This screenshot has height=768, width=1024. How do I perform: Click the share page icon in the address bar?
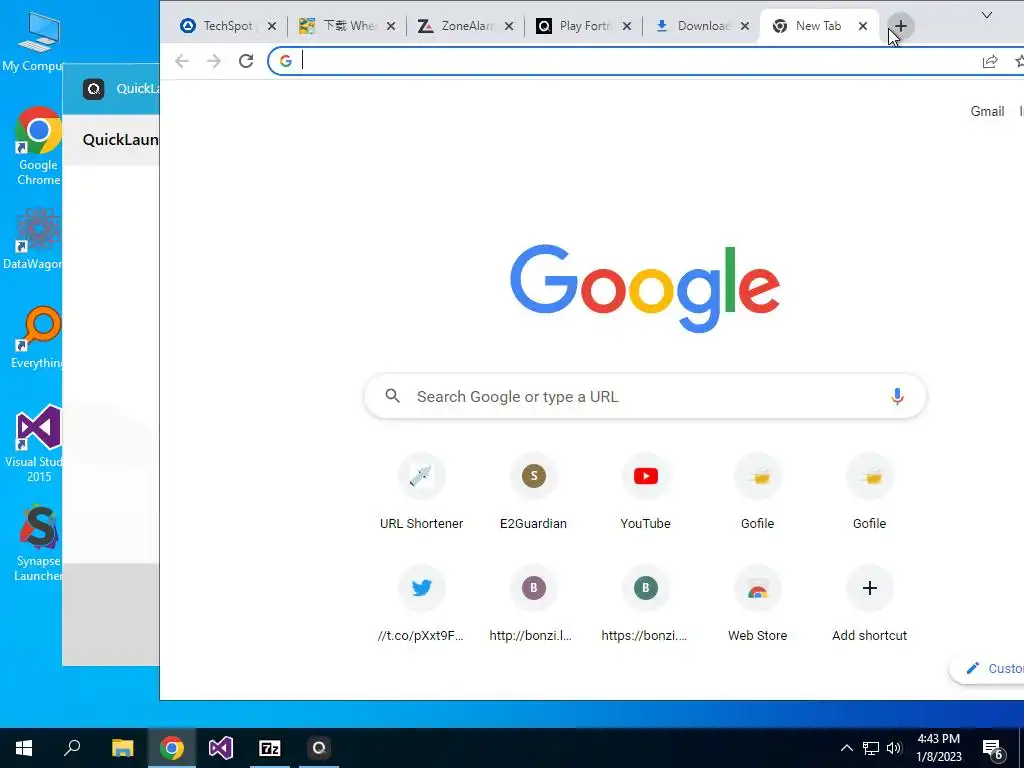990,61
